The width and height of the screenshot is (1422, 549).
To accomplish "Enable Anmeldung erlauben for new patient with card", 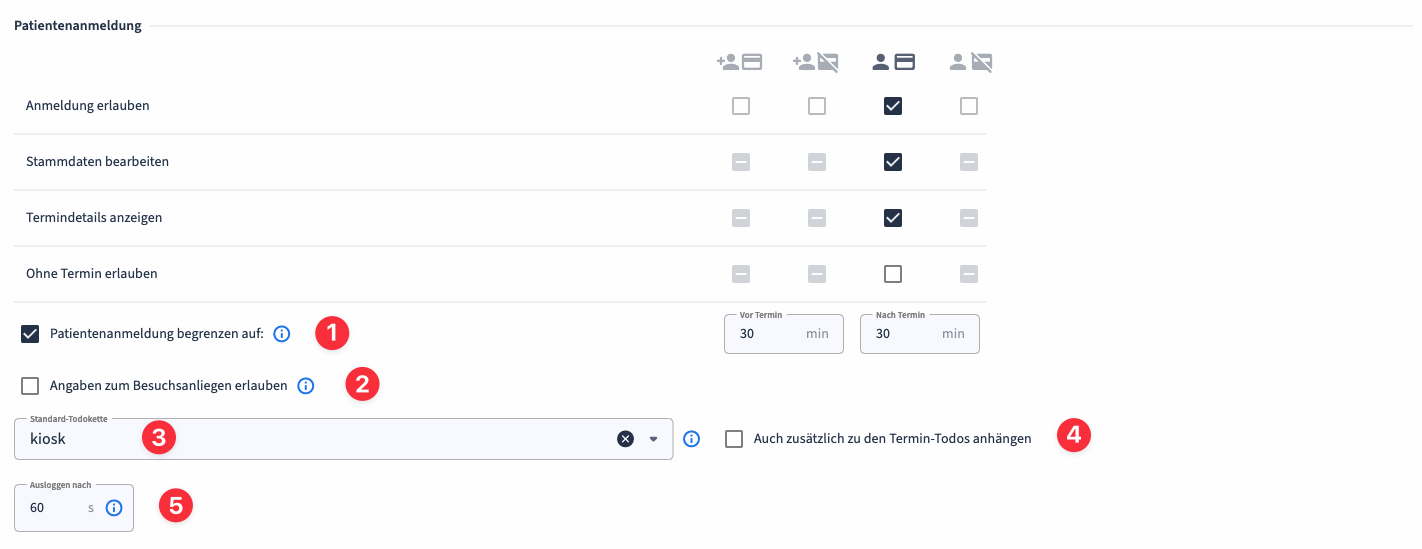I will (741, 106).
